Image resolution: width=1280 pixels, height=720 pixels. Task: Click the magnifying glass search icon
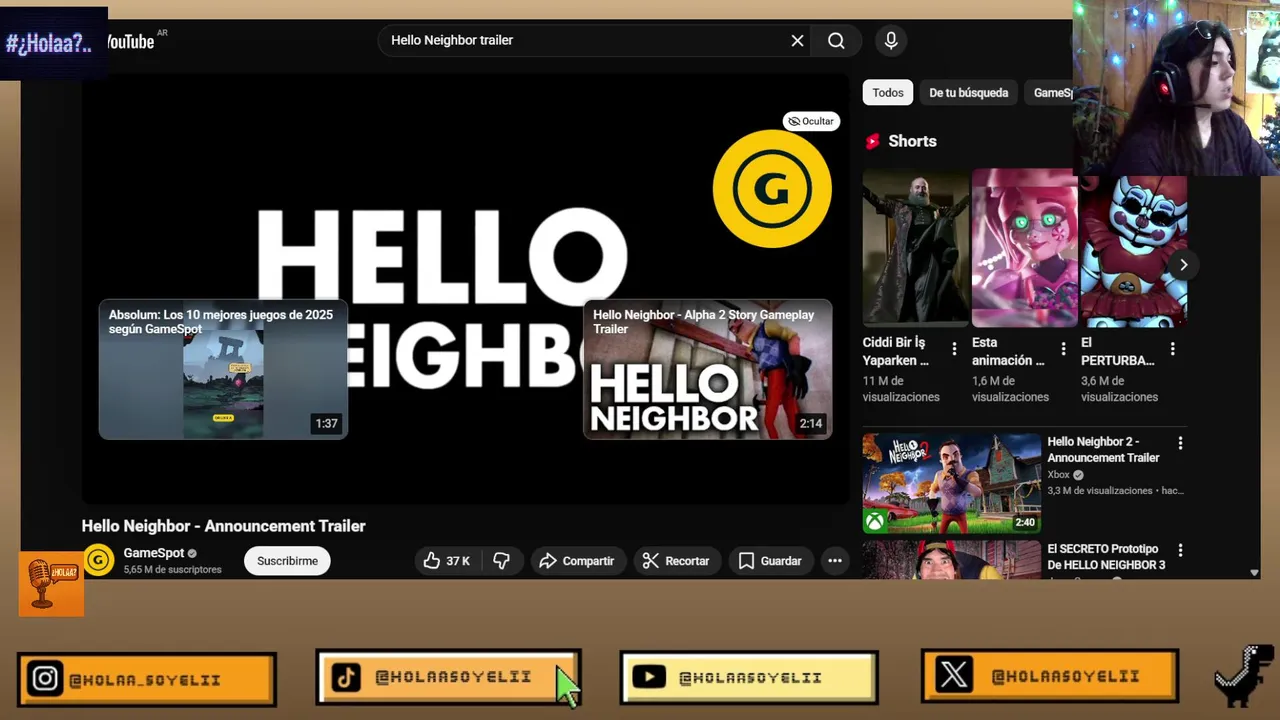(x=836, y=41)
